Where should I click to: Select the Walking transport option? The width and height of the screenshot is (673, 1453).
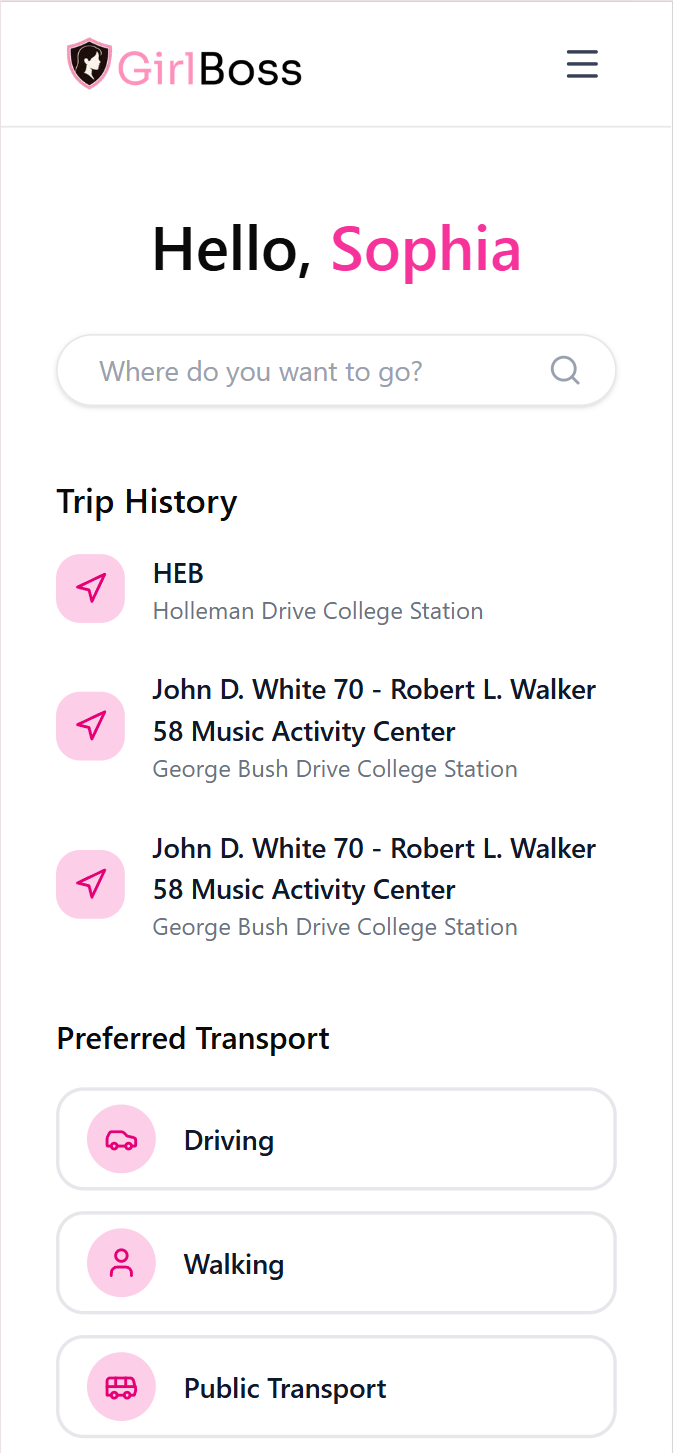(336, 1264)
